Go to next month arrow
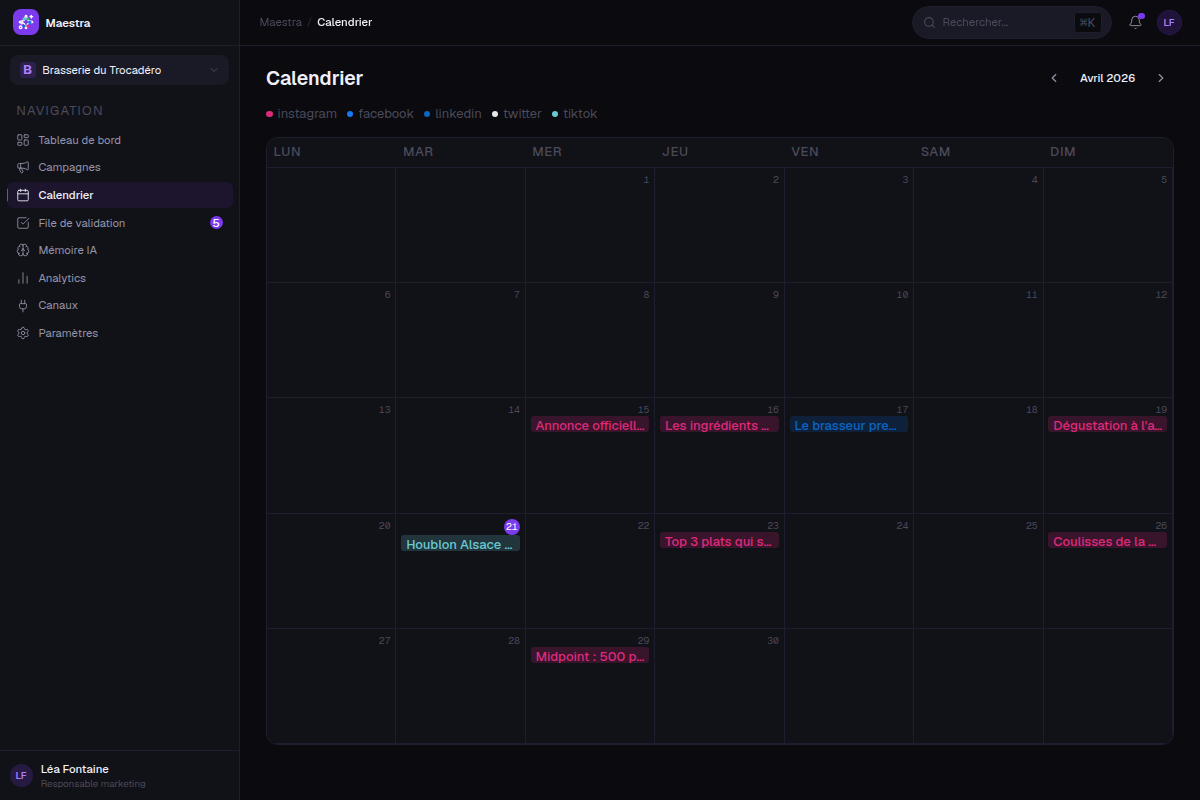Image resolution: width=1200 pixels, height=800 pixels. 1160,78
